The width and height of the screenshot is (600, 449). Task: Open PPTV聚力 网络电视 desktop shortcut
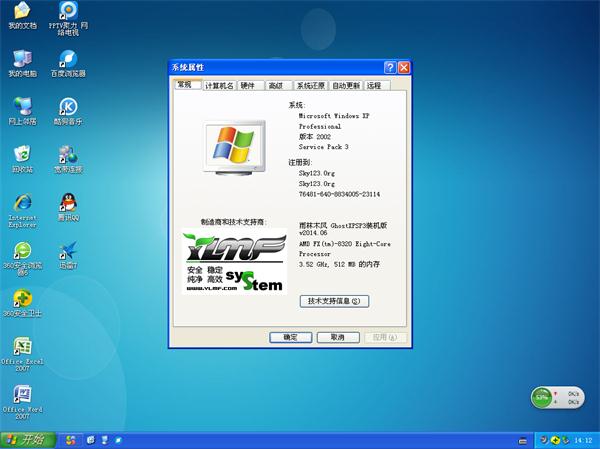point(68,11)
